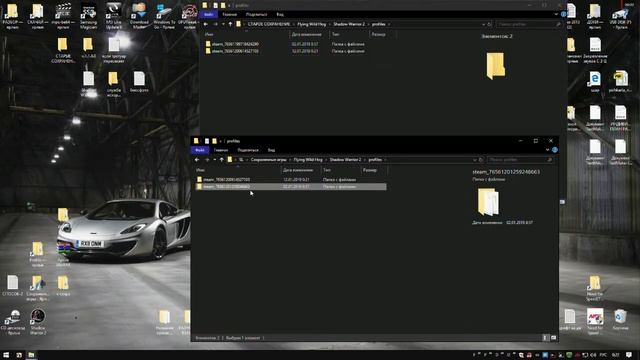Click Flying Wild Hog breadcrumb in front window
Screen dimensions: 640x360
[x=308, y=160]
